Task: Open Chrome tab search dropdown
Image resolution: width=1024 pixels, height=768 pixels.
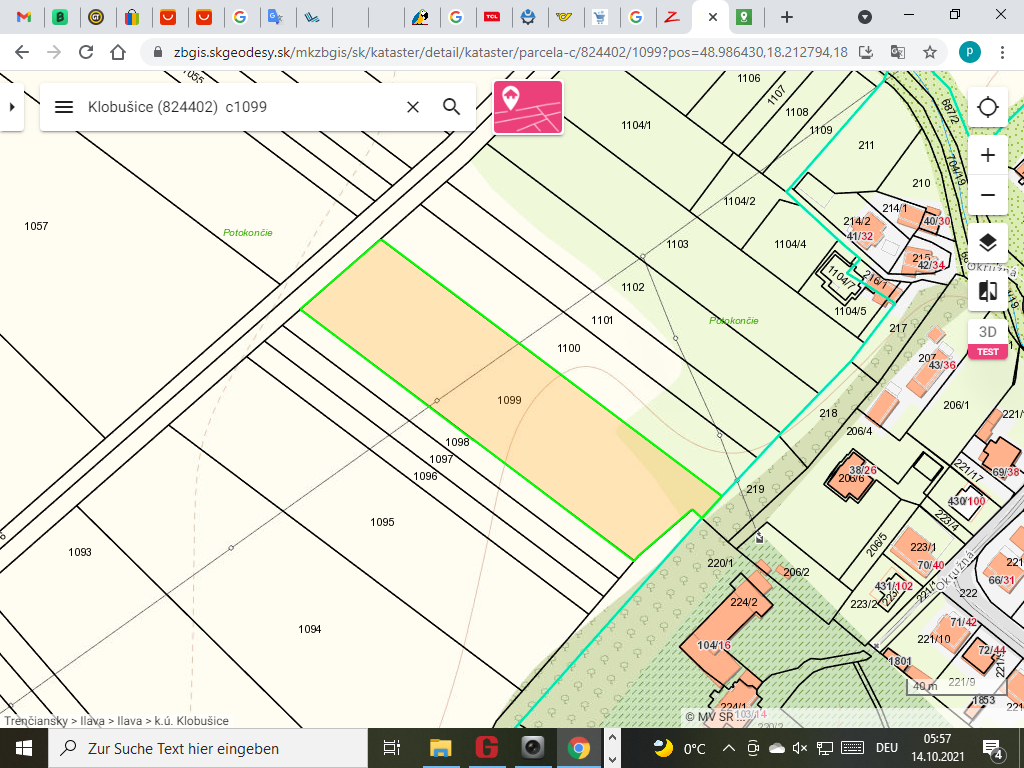Action: (x=865, y=17)
